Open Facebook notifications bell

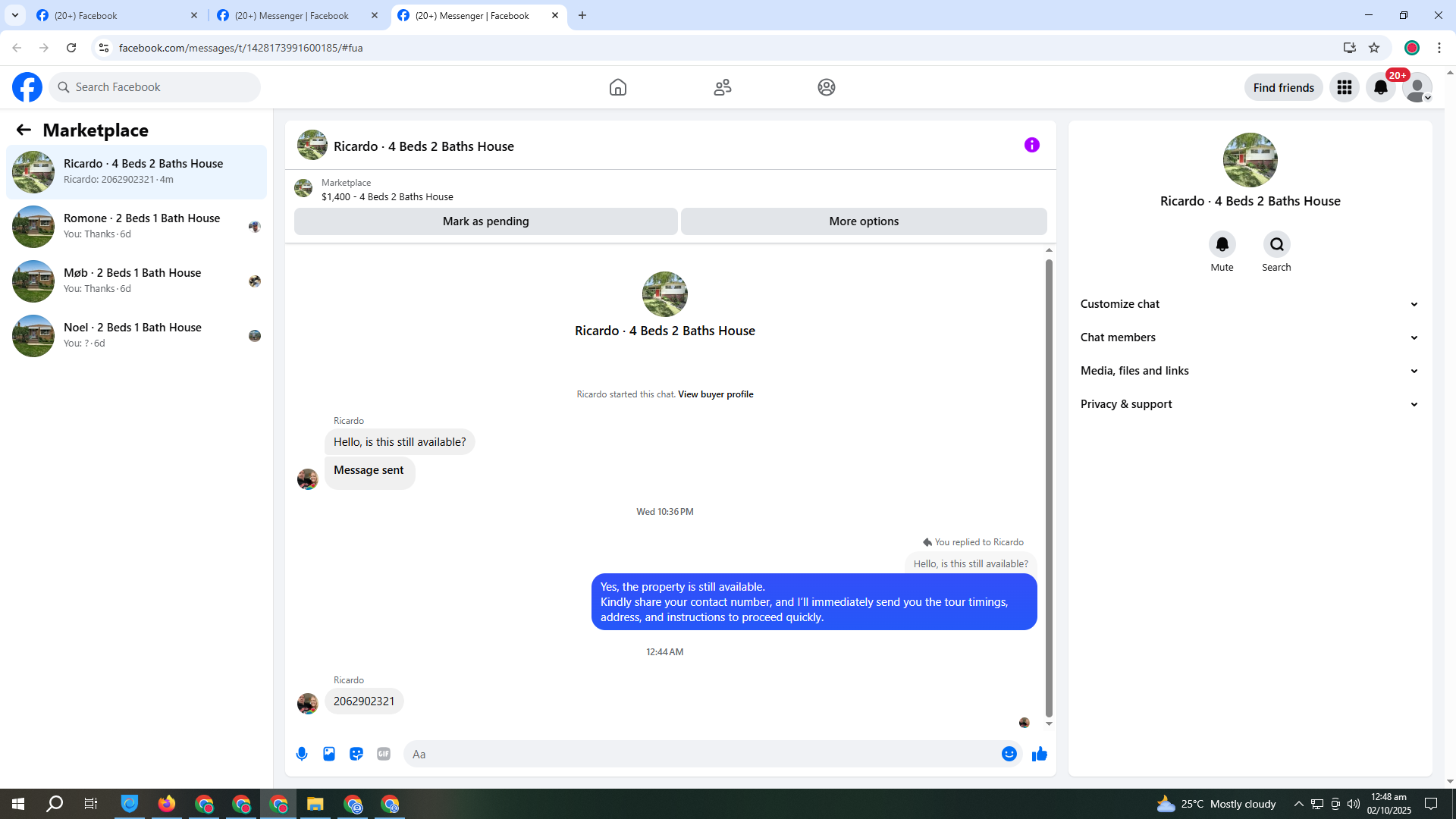click(1380, 87)
